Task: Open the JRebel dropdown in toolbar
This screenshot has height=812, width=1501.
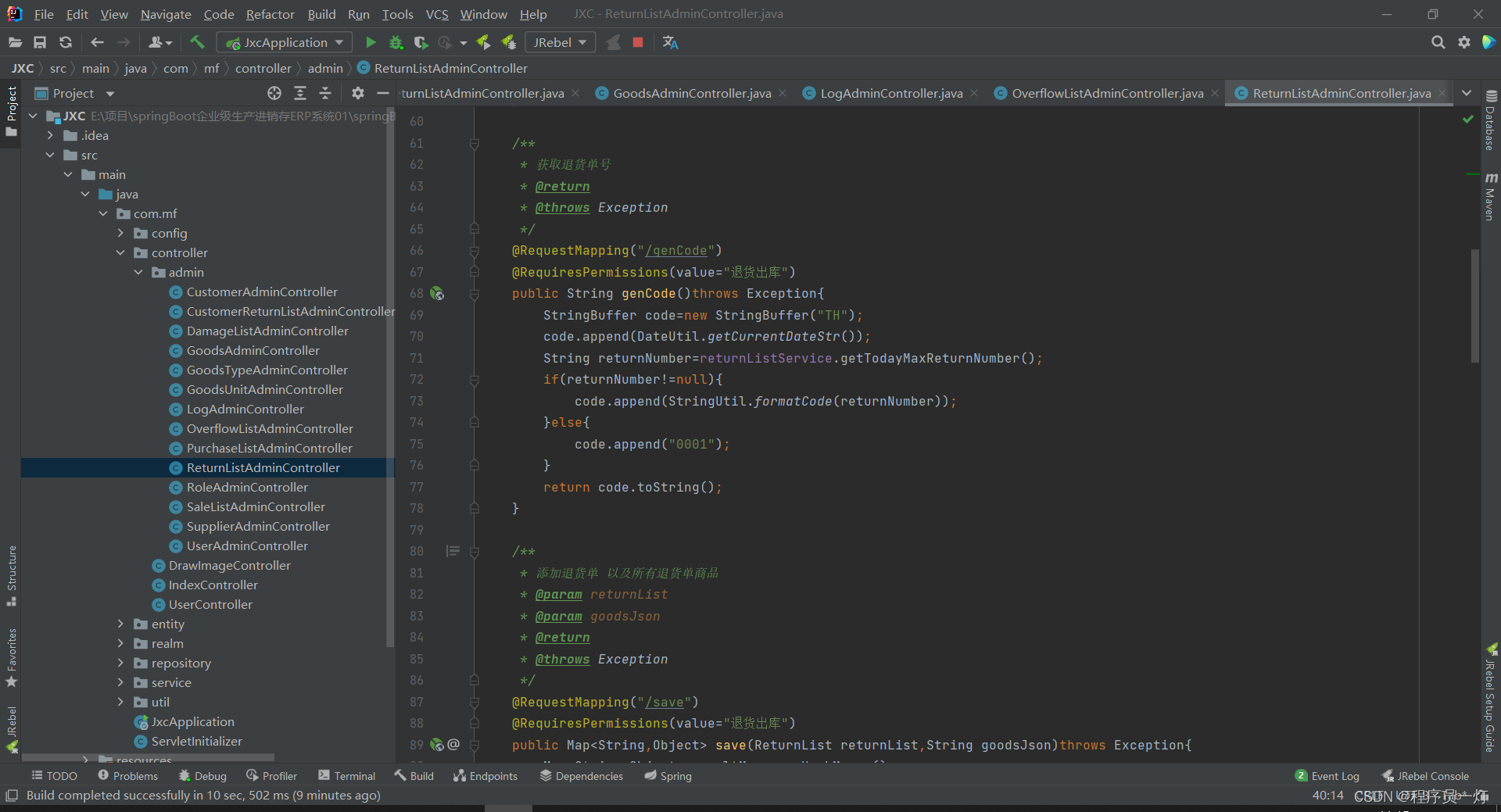Action: pyautogui.click(x=560, y=42)
